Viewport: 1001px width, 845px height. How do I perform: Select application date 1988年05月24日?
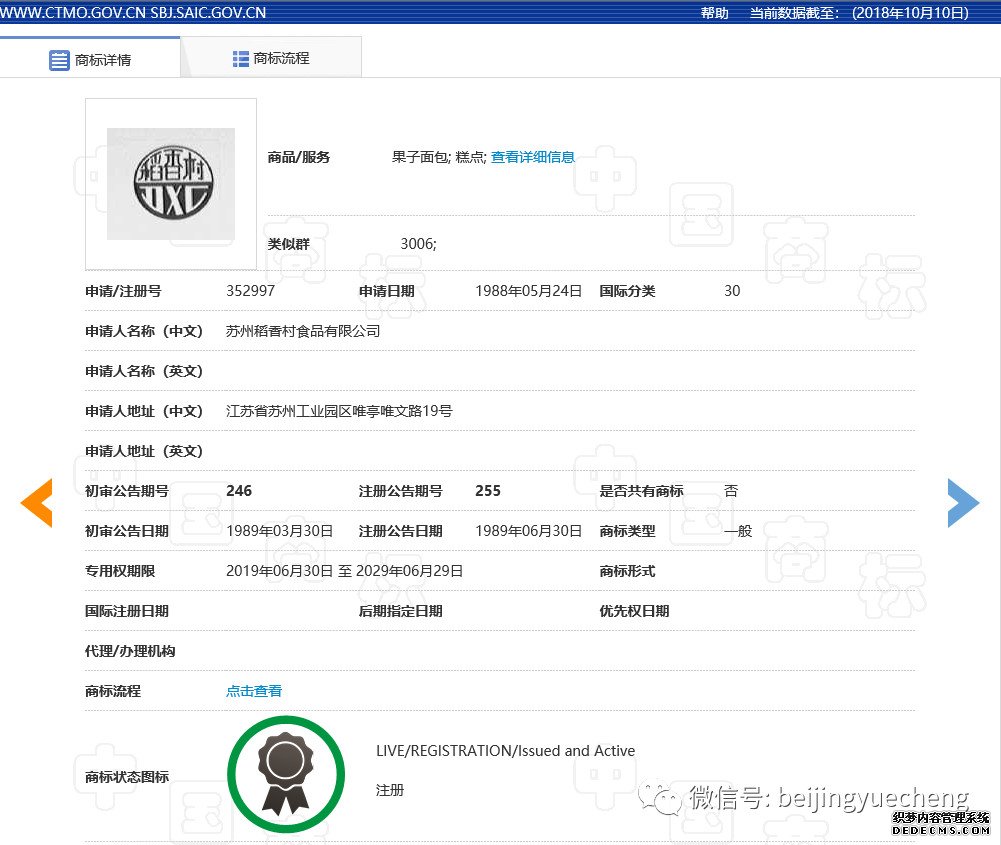(x=528, y=291)
